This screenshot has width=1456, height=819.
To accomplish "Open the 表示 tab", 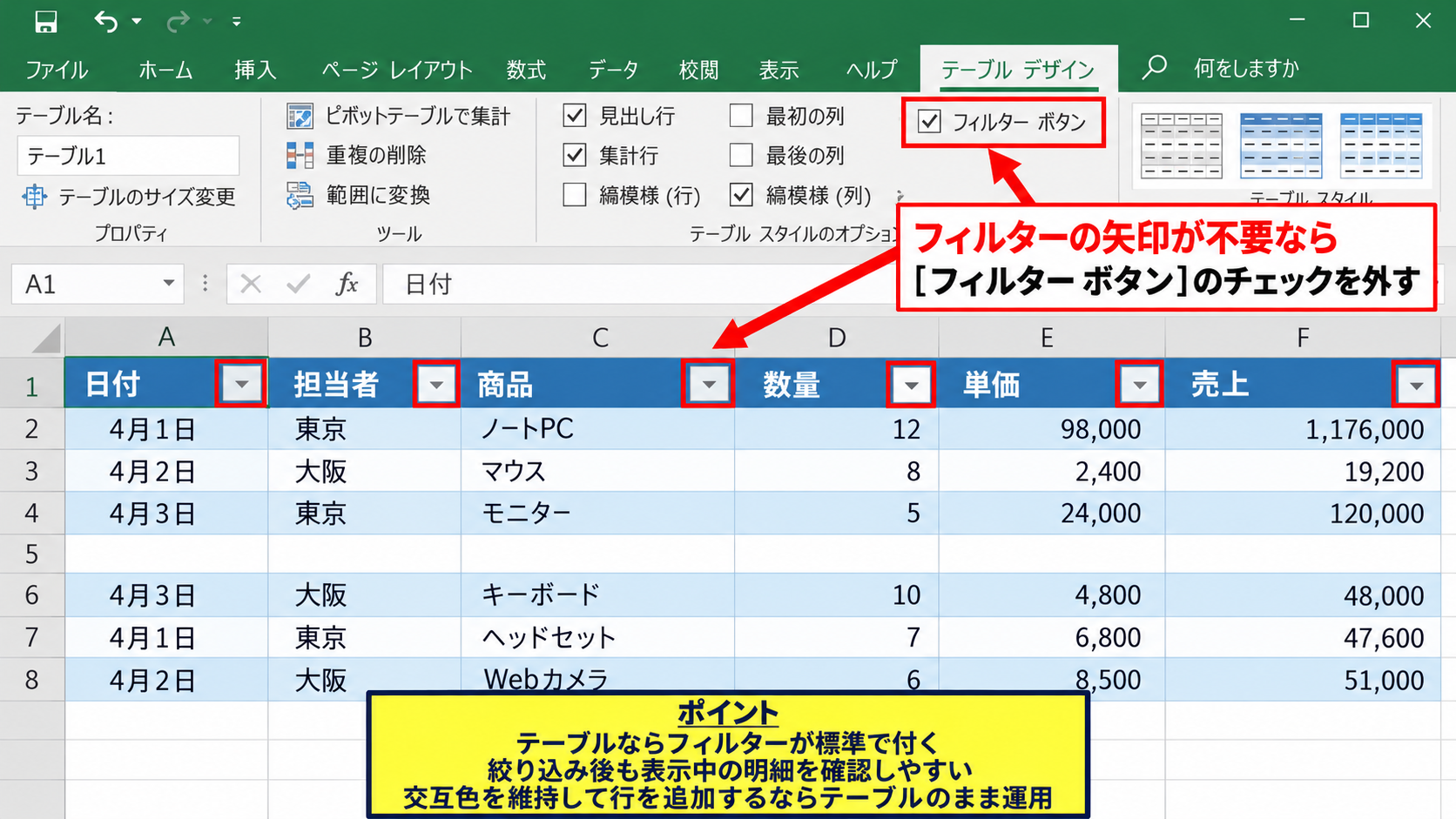I will [x=779, y=70].
